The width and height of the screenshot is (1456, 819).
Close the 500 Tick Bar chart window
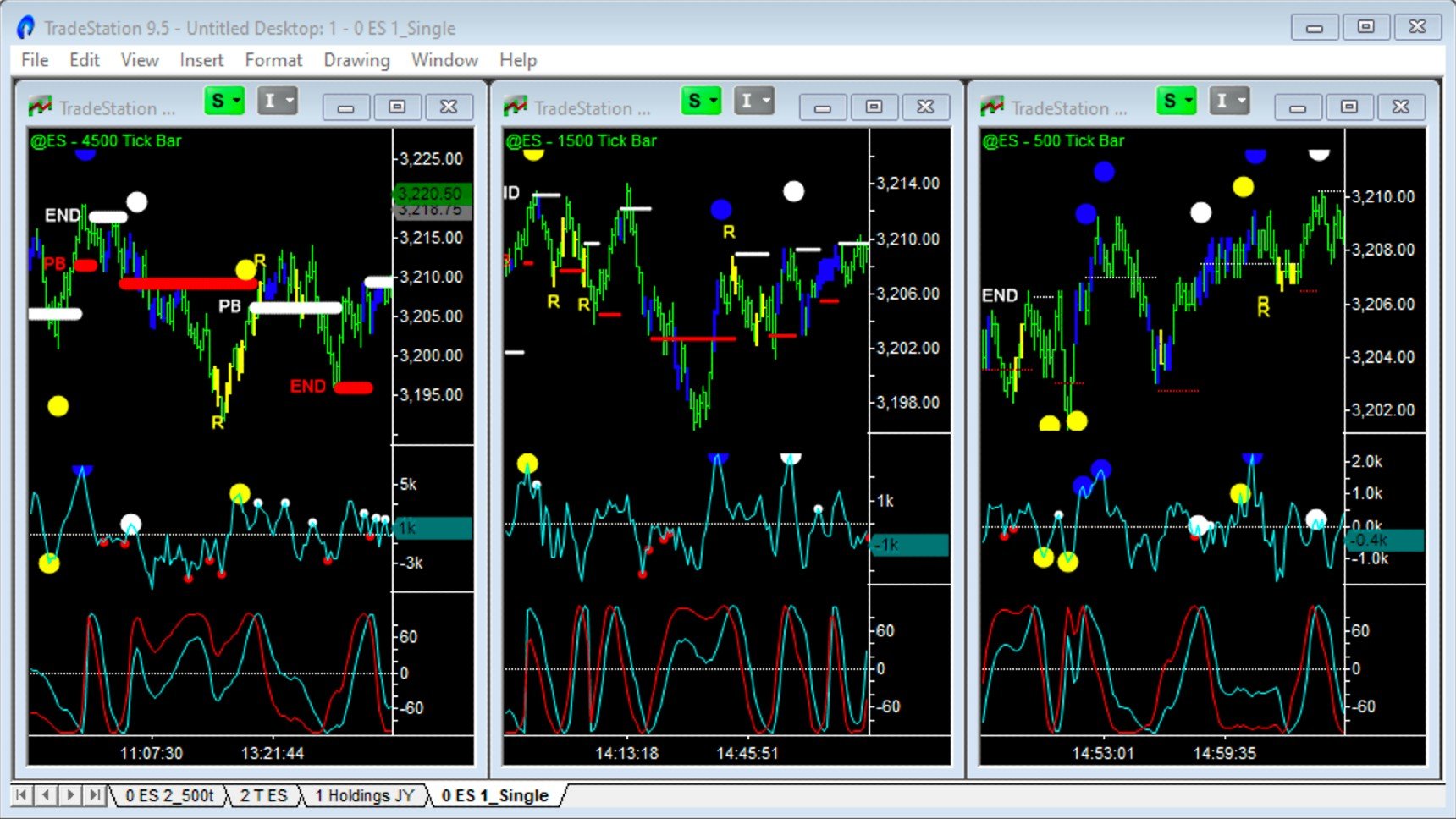click(1400, 107)
